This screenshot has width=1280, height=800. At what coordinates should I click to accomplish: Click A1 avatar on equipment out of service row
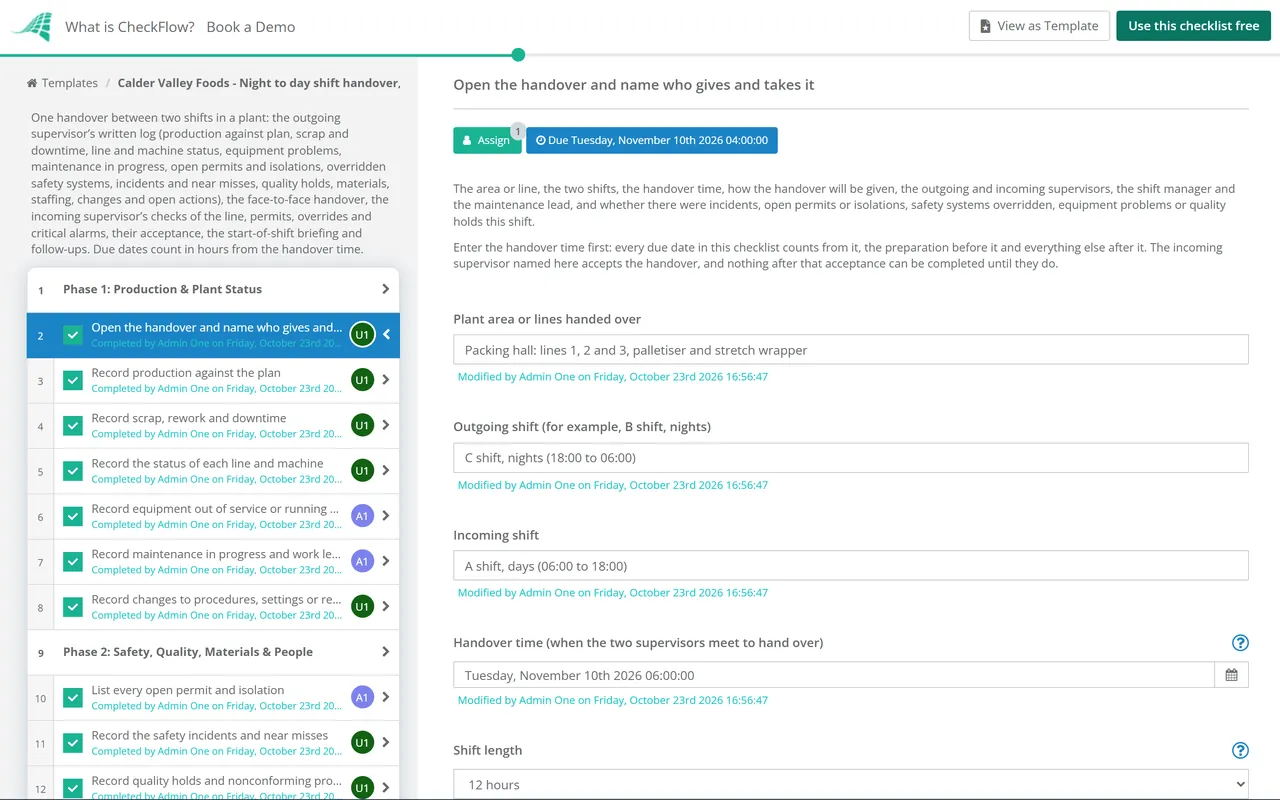click(x=362, y=516)
